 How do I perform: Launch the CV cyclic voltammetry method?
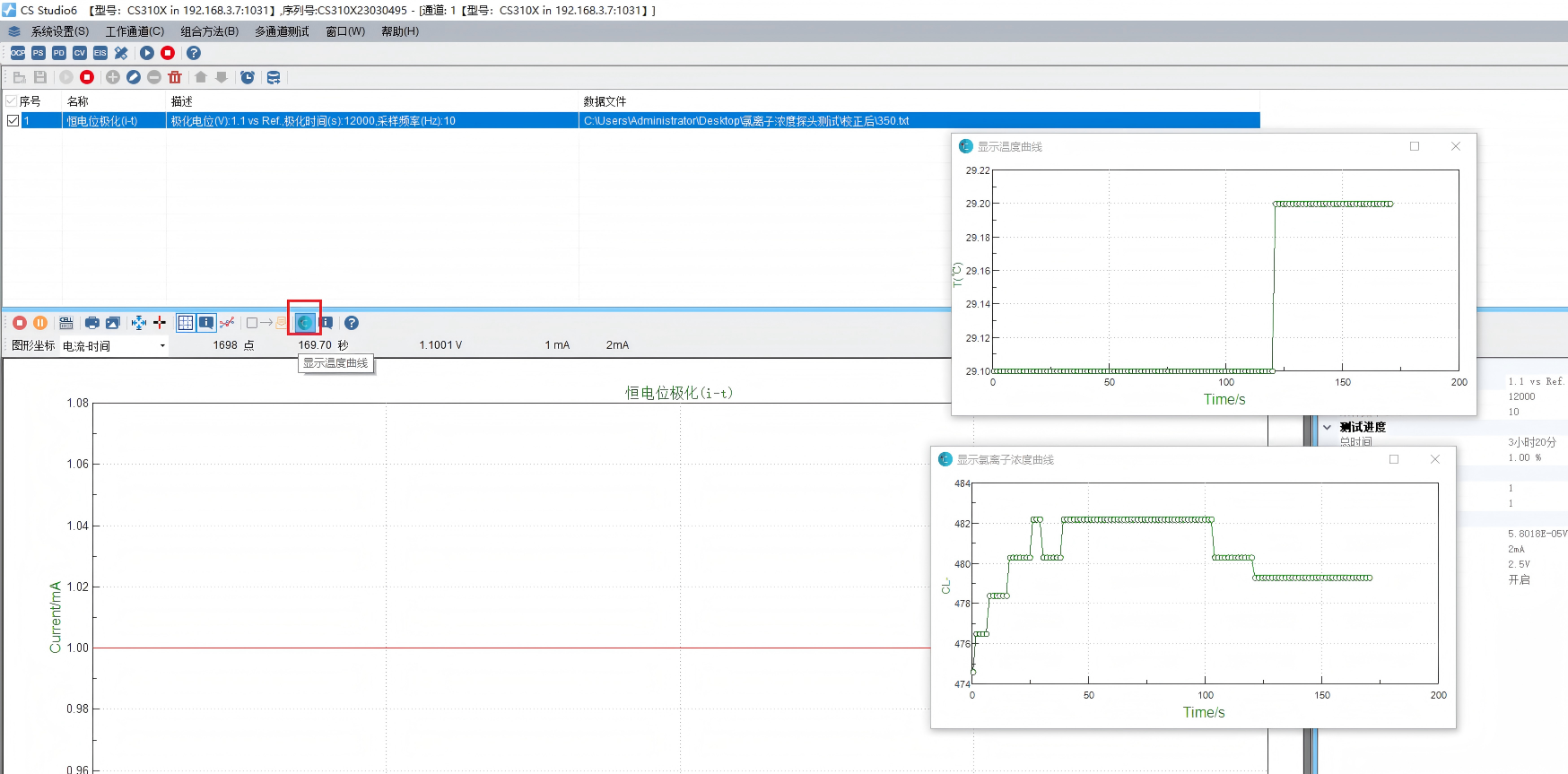click(80, 53)
